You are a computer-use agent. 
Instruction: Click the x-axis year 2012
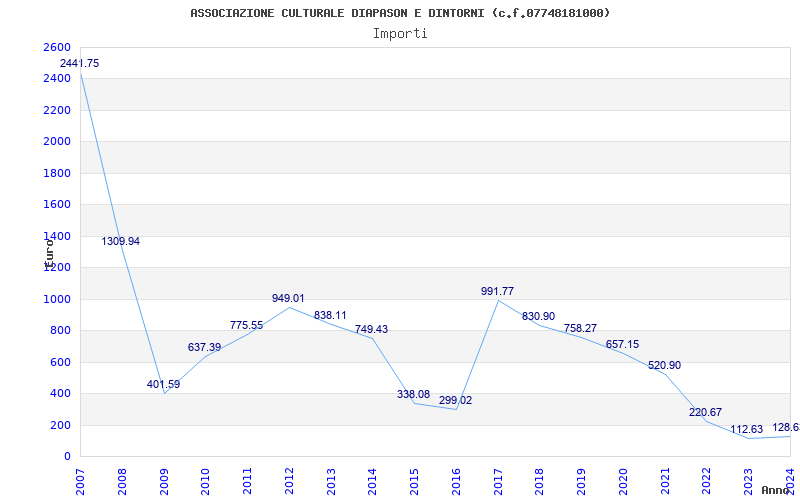(x=289, y=482)
